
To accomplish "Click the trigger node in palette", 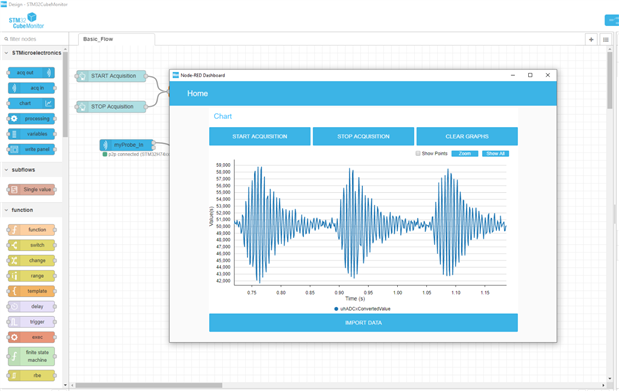I will [x=31, y=322].
